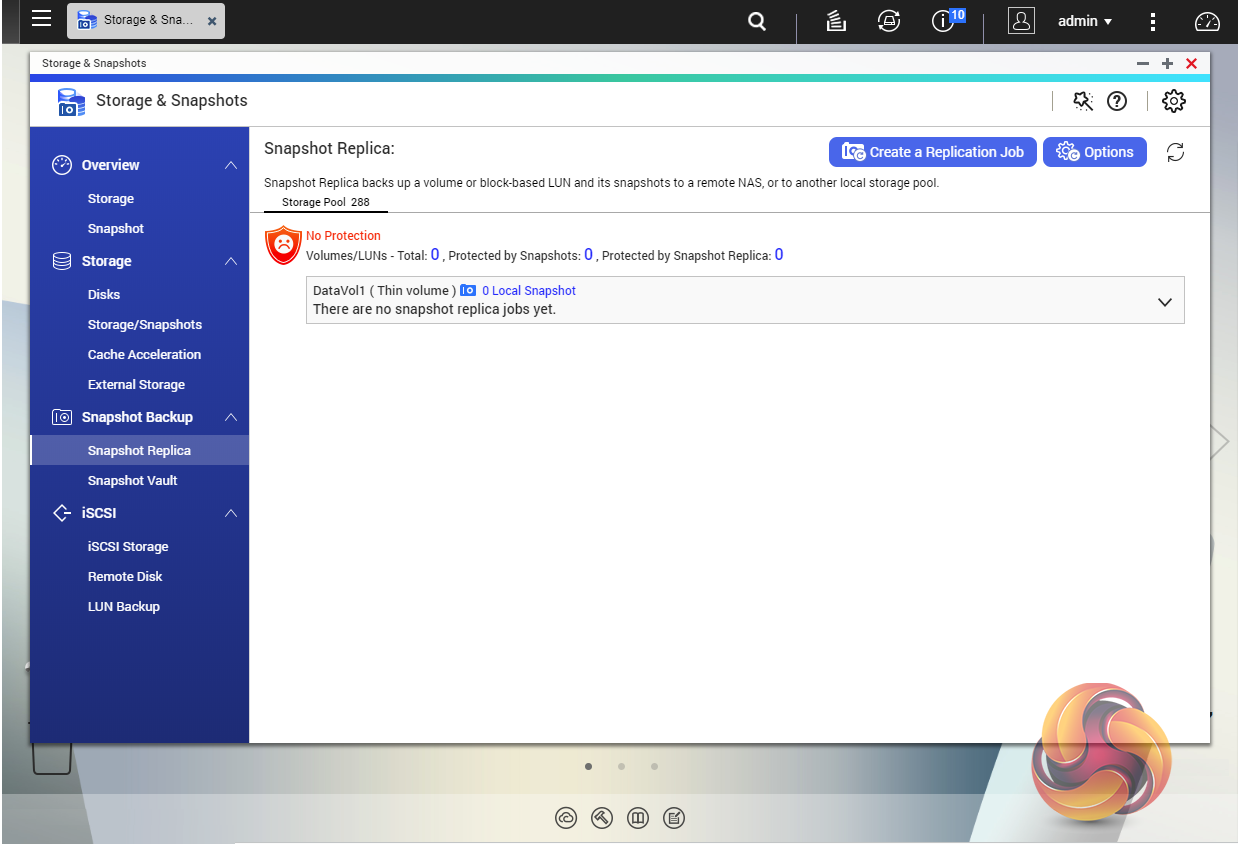Viewport: 1240px width, 844px height.
Task: Open the background tasks icon
Action: 837,21
